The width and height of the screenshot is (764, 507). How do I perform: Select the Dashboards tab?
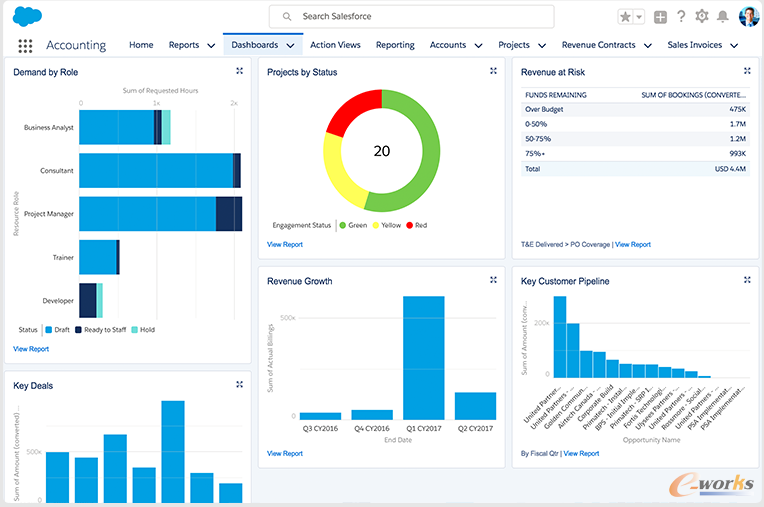point(254,45)
